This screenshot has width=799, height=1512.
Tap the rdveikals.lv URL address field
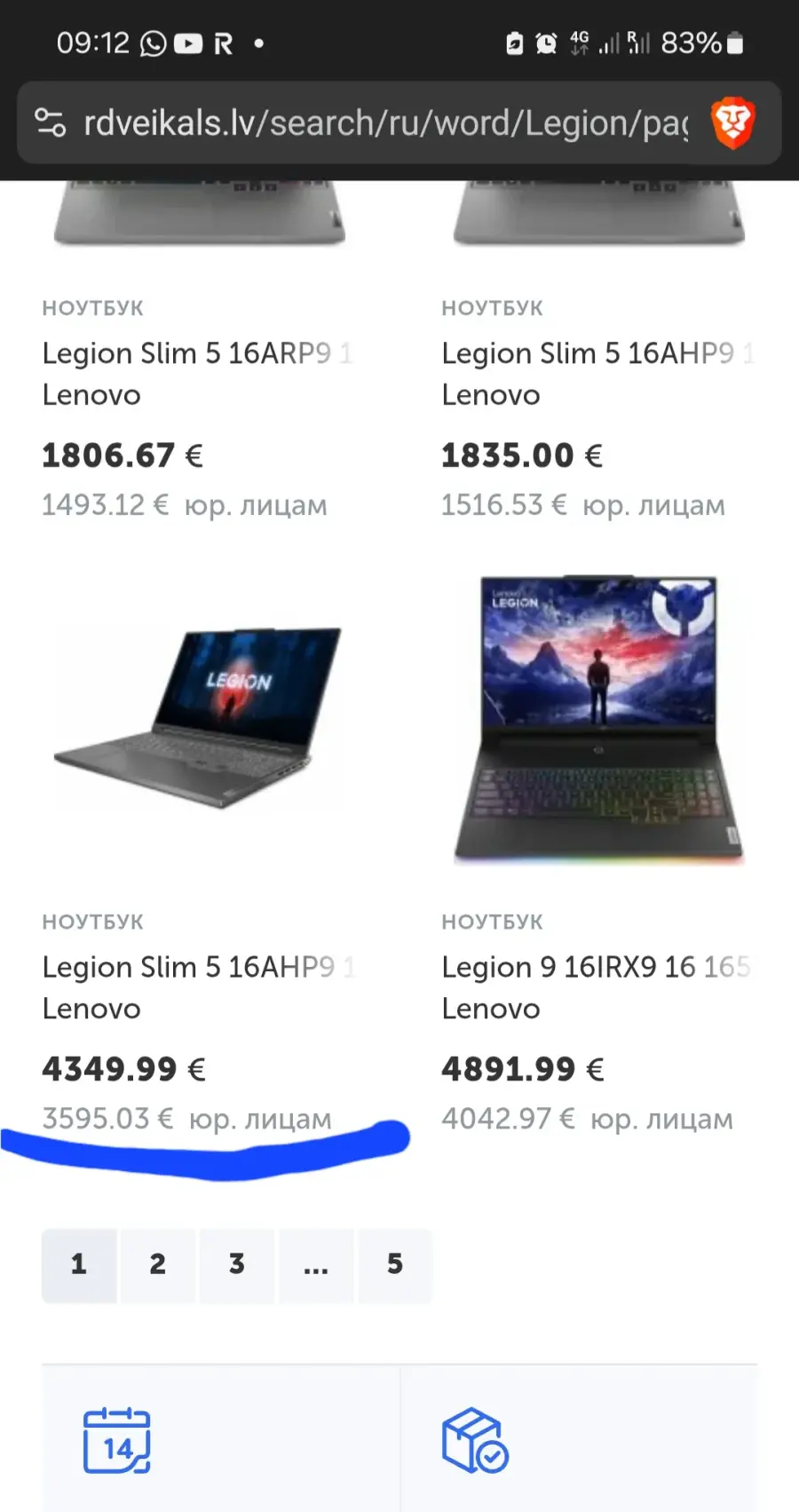[385, 123]
